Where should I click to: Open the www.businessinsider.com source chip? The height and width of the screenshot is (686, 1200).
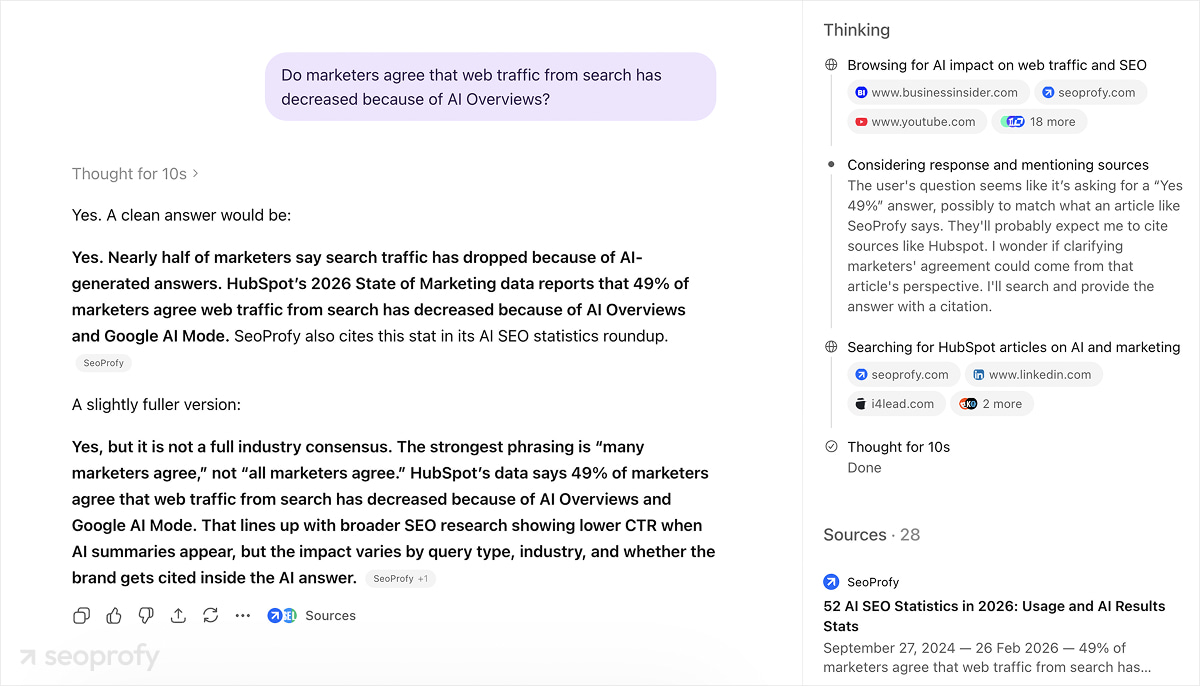938,93
